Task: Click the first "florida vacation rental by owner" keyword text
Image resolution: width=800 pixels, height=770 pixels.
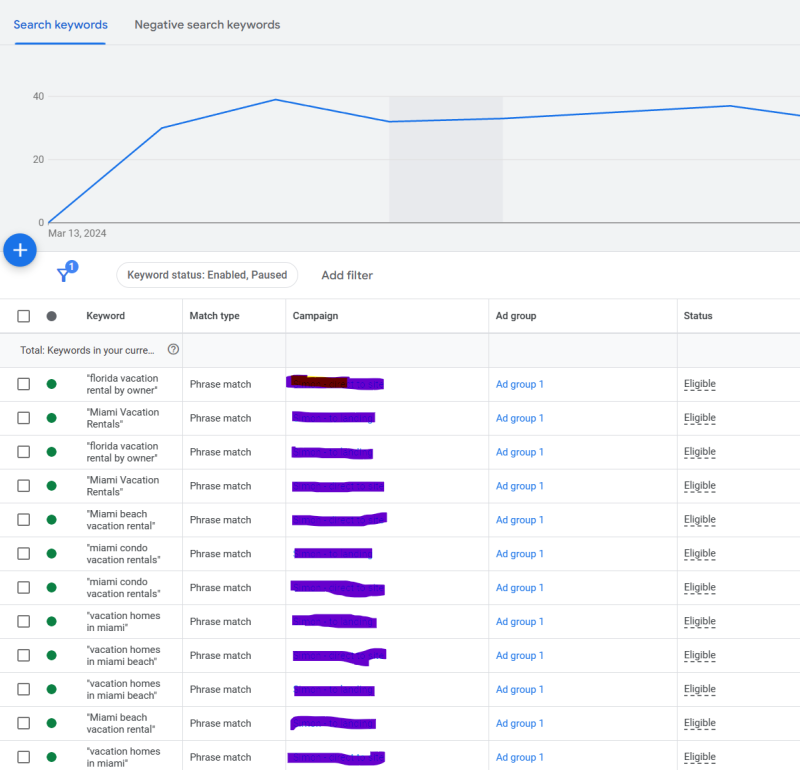Action: click(122, 384)
